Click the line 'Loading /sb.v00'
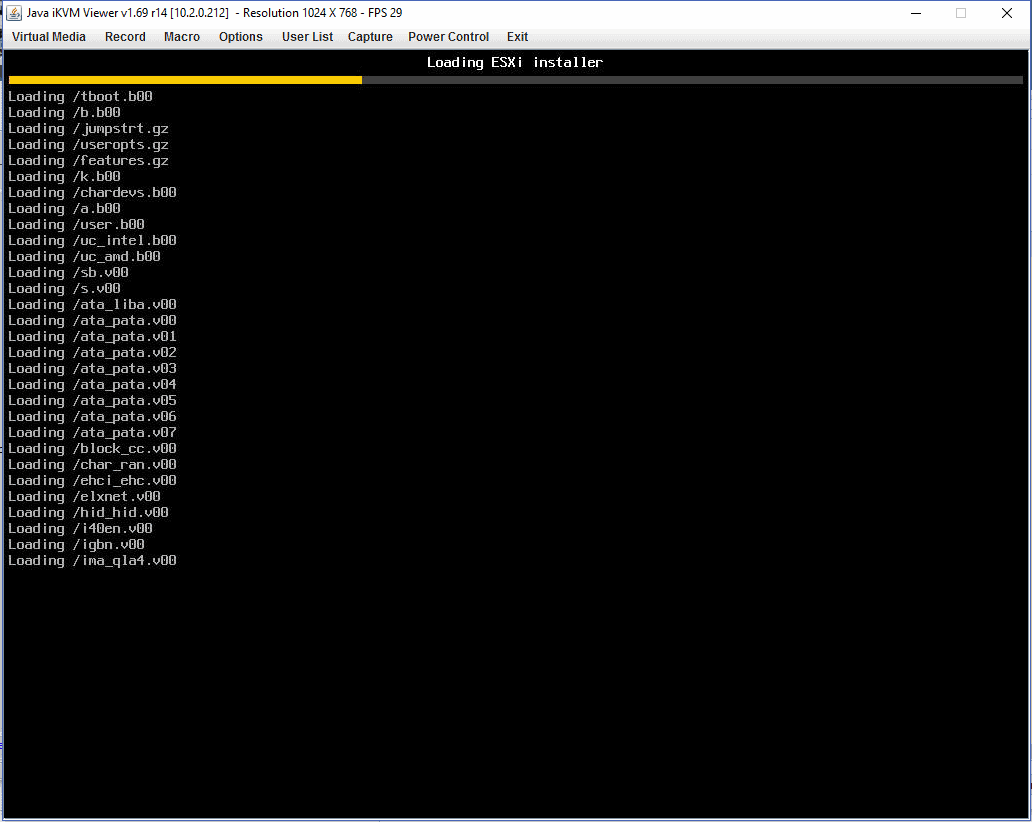1032x822 pixels. click(68, 272)
